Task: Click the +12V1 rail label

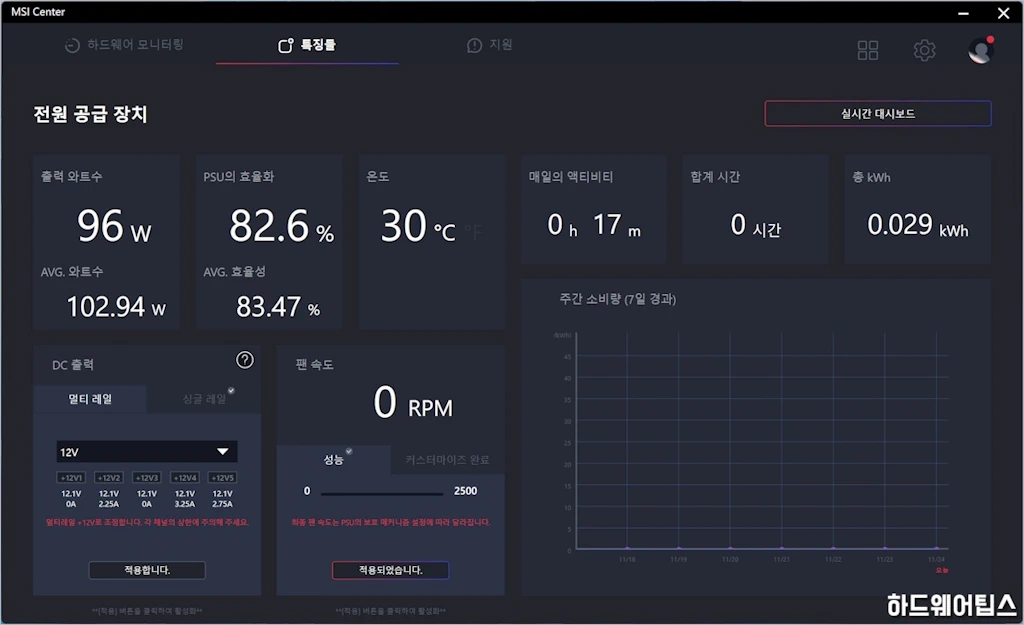Action: click(x=71, y=477)
